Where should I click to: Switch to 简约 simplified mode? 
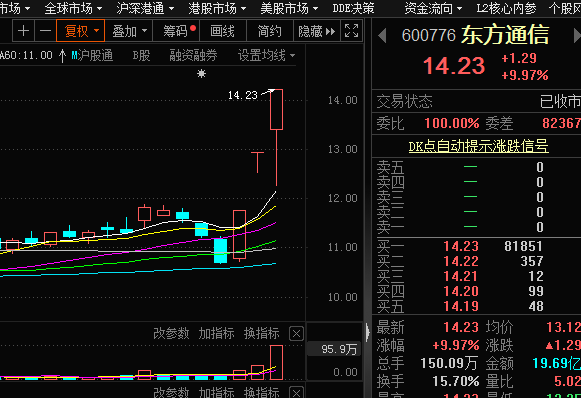coord(269,31)
